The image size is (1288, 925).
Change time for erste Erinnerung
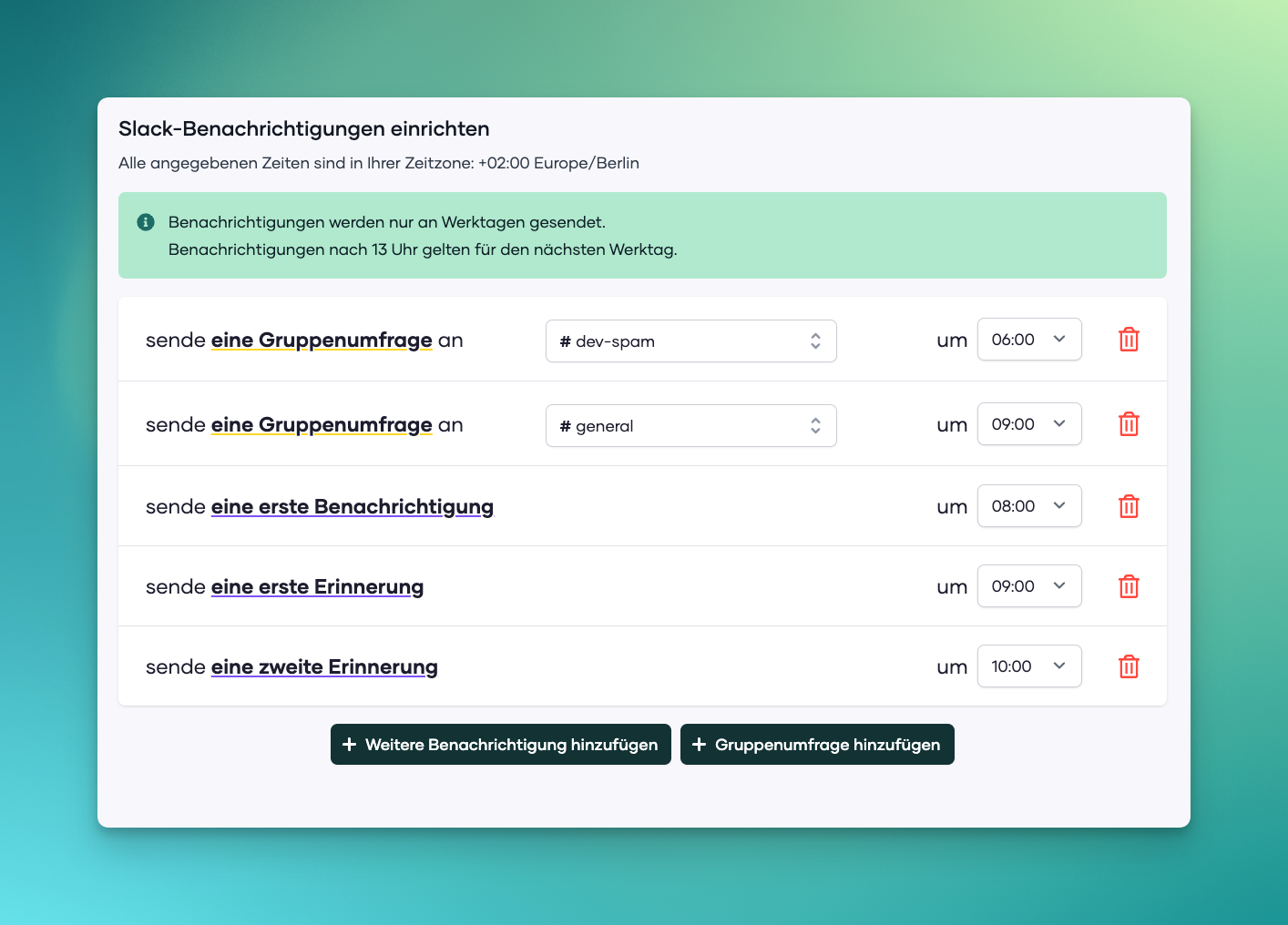(1029, 585)
